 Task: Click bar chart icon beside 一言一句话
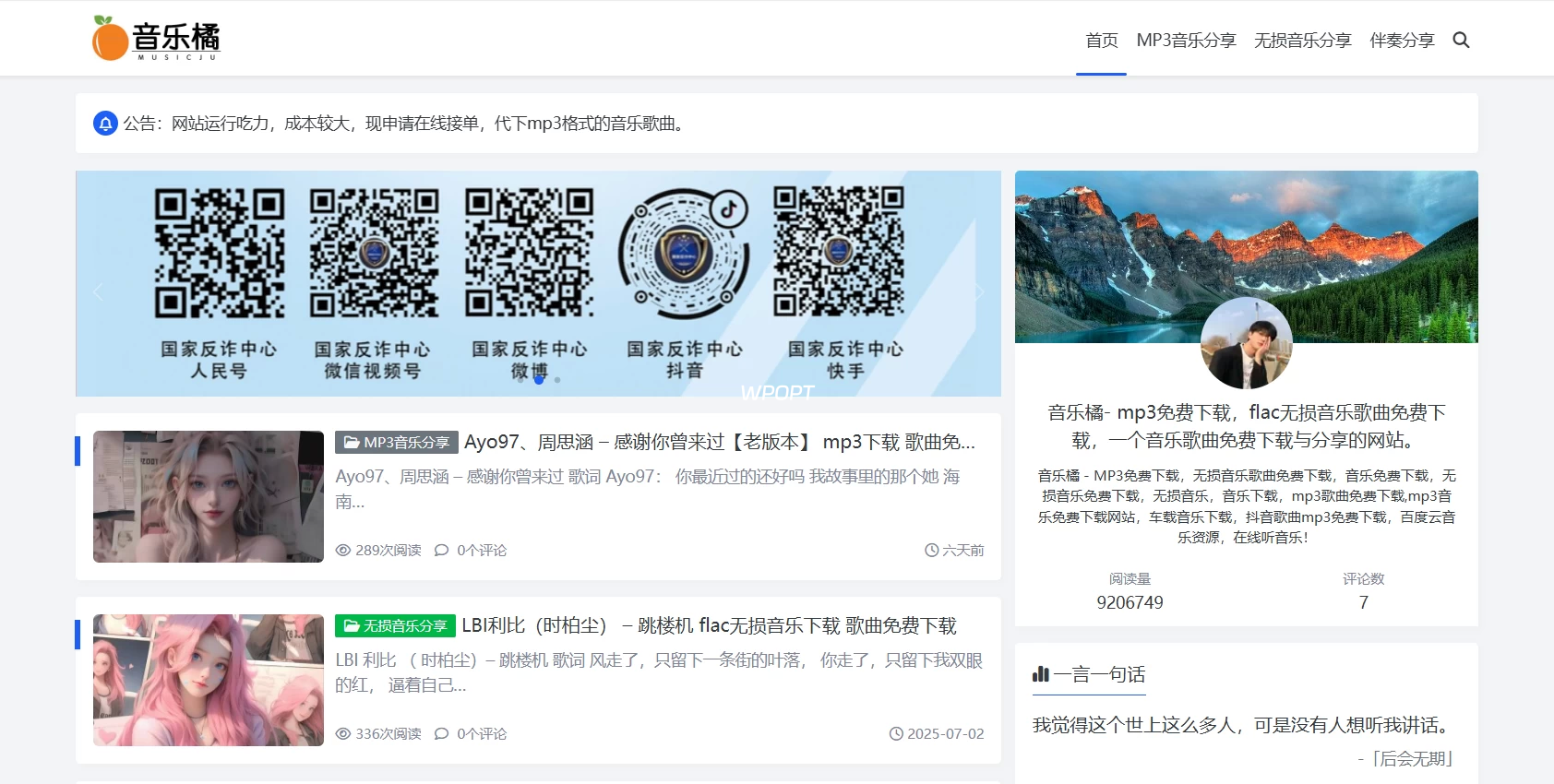click(1041, 674)
